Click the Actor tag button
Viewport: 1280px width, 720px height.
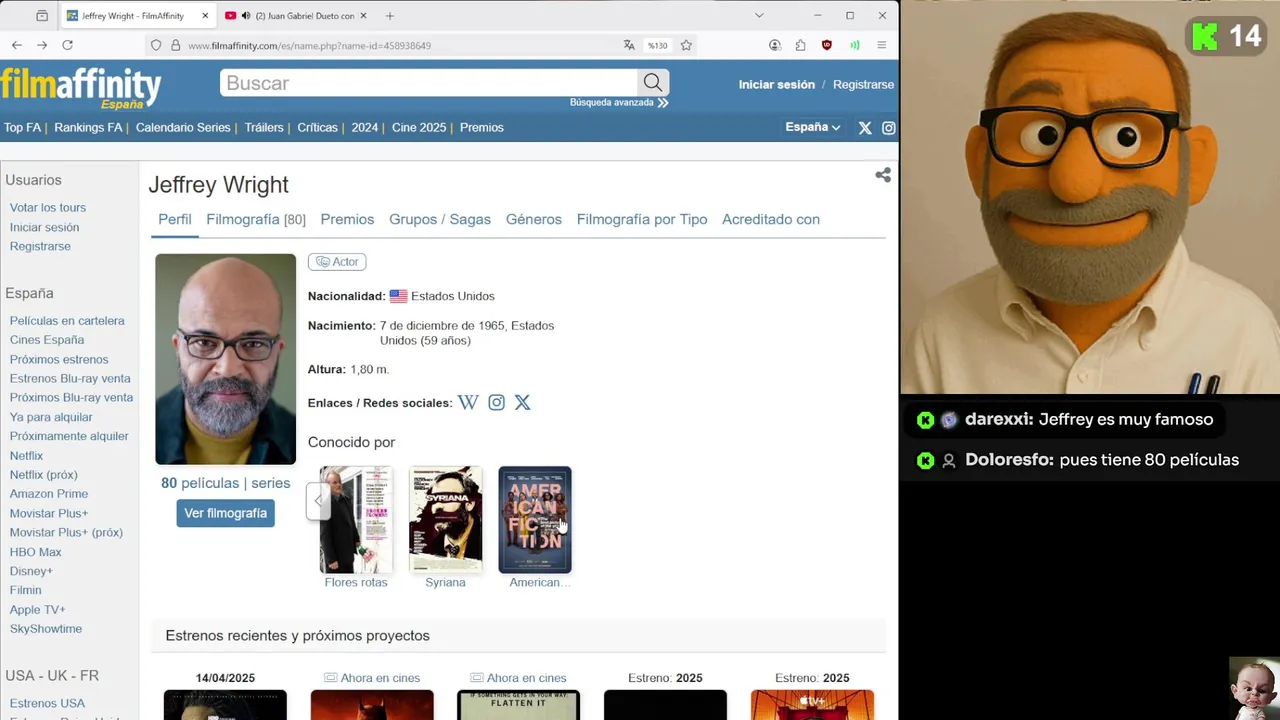pos(337,262)
